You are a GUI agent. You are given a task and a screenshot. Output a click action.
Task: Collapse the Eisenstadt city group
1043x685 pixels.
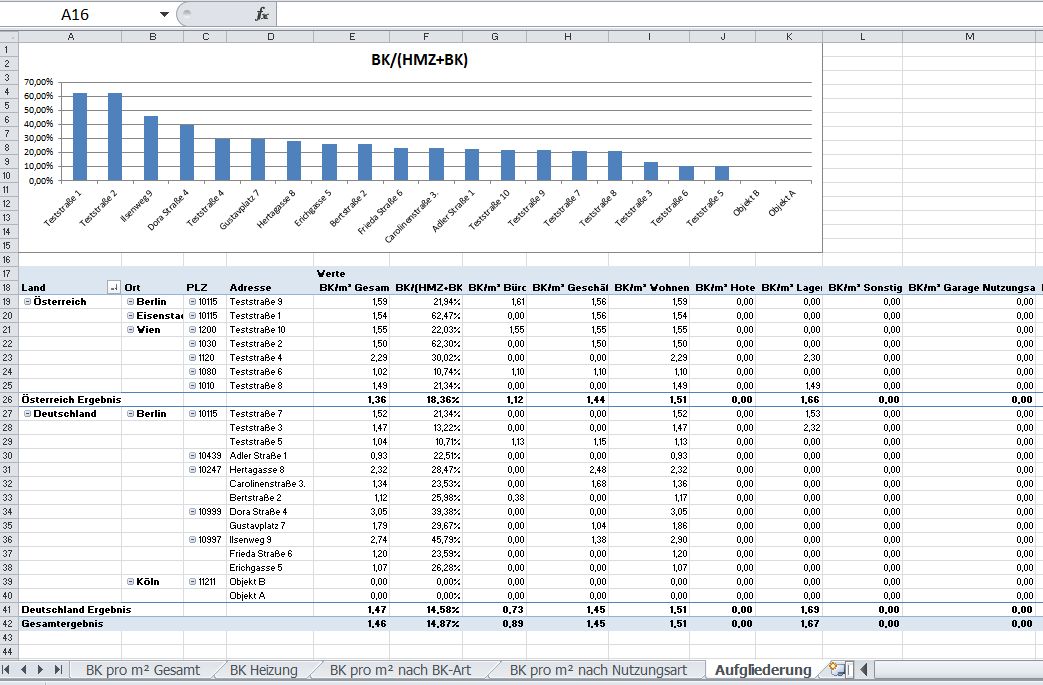(130, 315)
